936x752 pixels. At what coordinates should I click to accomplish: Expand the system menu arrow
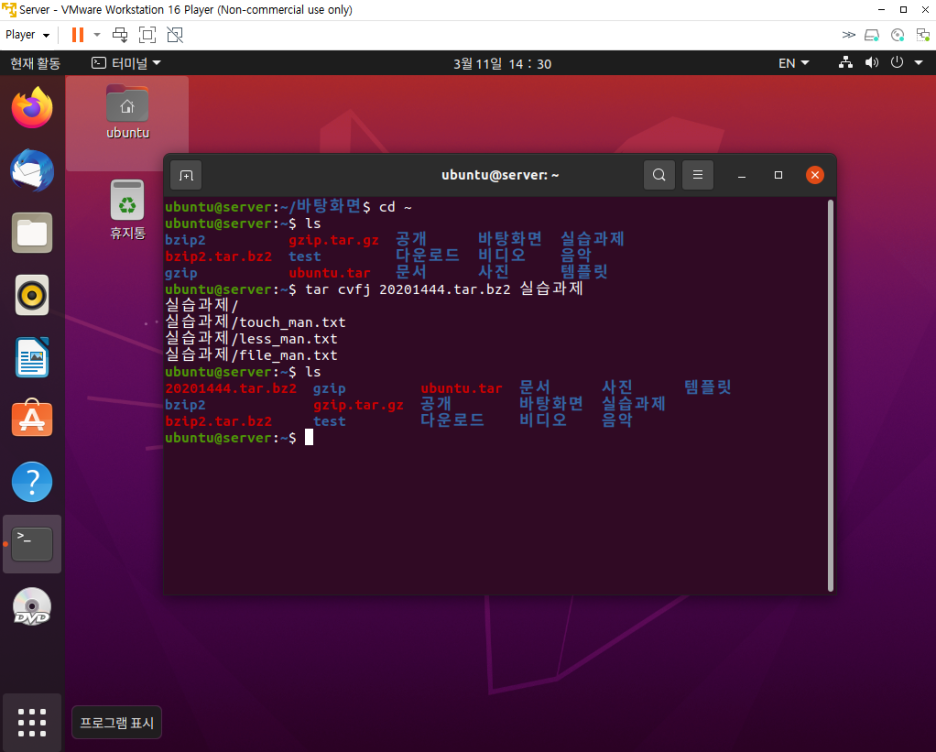click(919, 63)
